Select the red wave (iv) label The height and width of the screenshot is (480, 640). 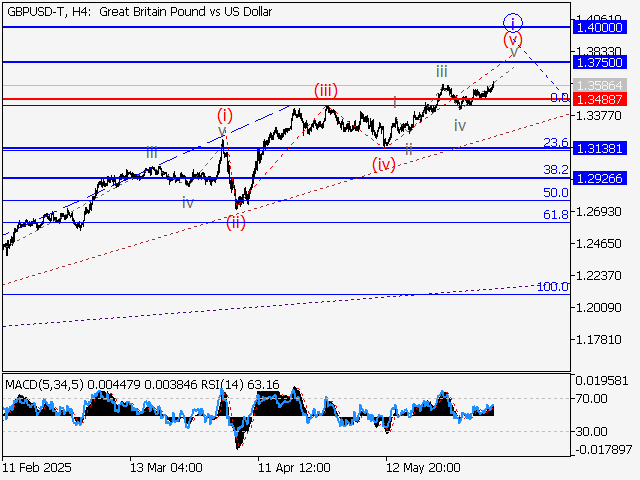pos(384,164)
